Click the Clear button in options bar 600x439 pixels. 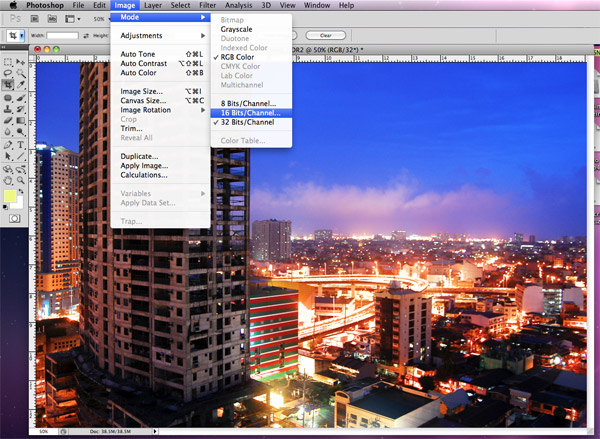click(x=326, y=36)
